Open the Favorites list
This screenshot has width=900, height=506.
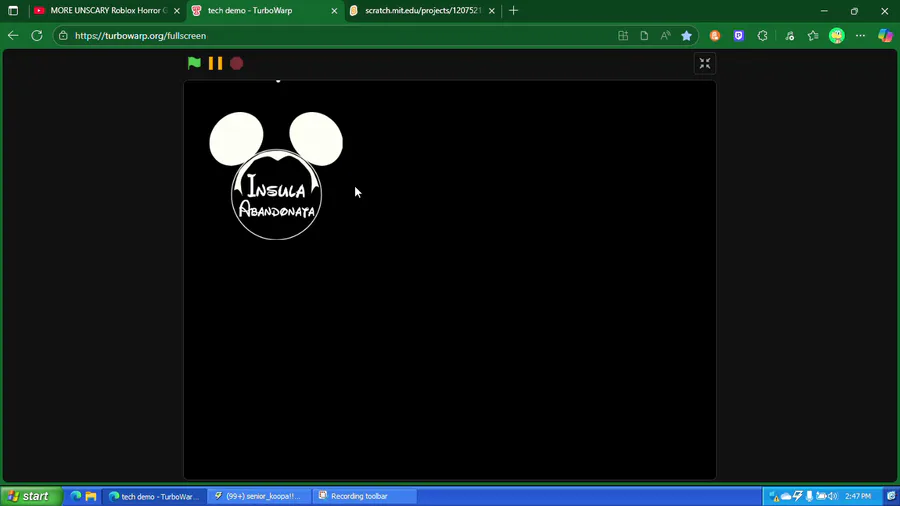coord(813,36)
